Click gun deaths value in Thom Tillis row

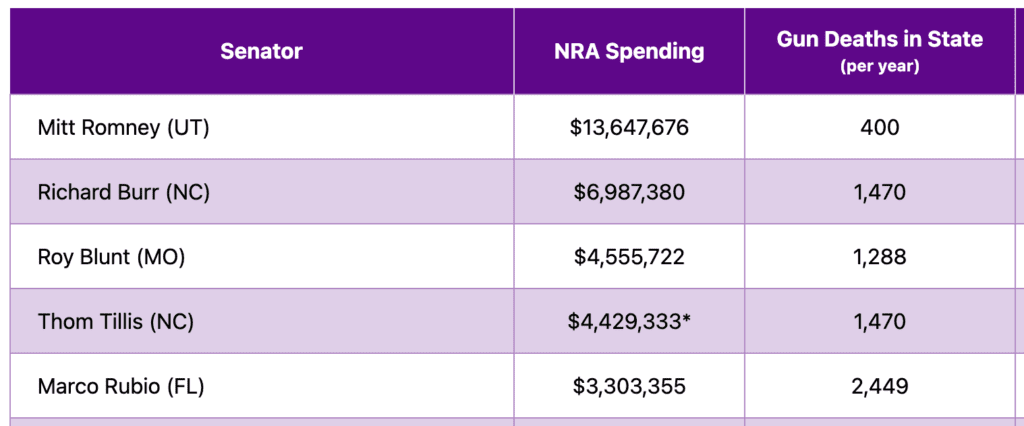[879, 322]
